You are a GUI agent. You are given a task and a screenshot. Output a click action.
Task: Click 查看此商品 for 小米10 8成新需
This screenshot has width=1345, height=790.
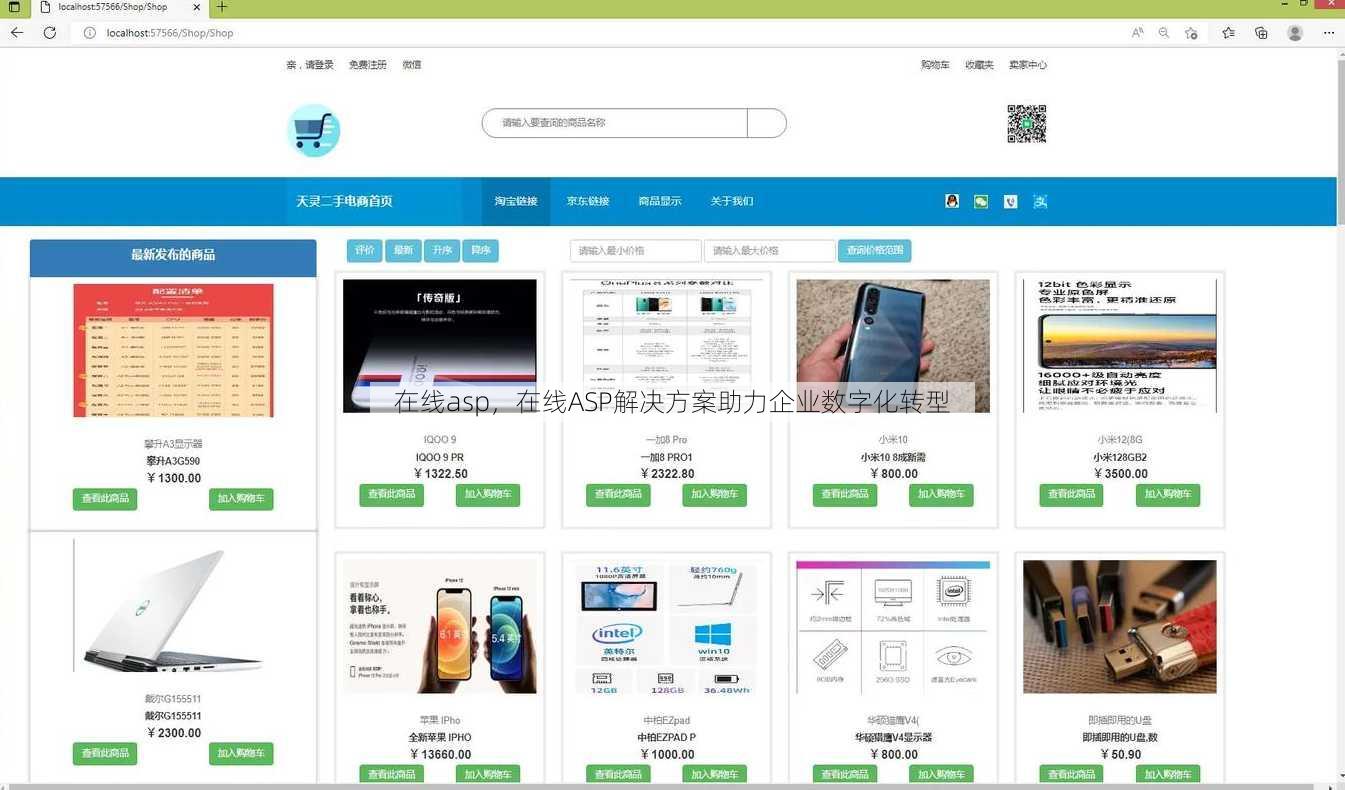pos(845,495)
